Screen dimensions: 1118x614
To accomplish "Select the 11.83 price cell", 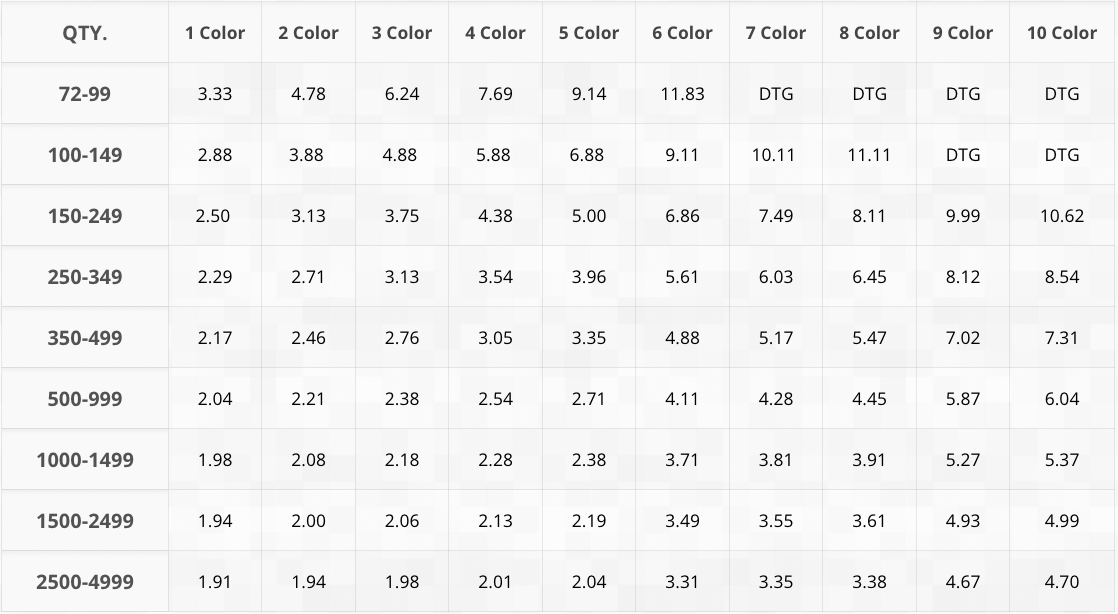I will 682,94.
